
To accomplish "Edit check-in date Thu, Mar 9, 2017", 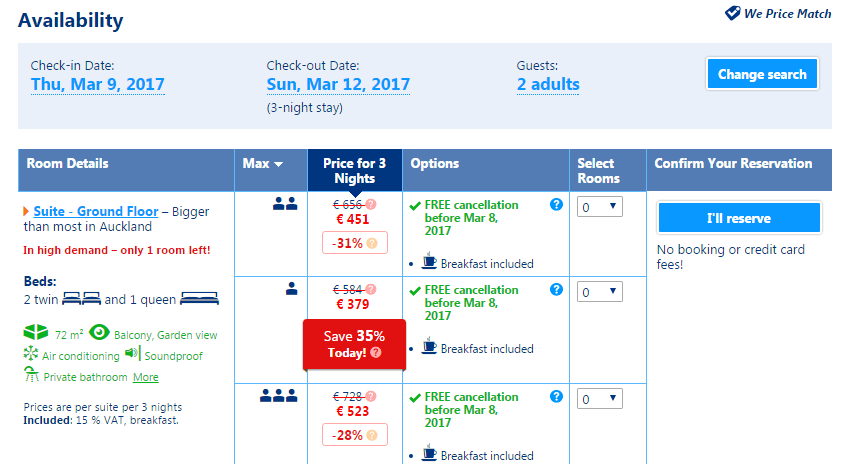I will (x=98, y=85).
